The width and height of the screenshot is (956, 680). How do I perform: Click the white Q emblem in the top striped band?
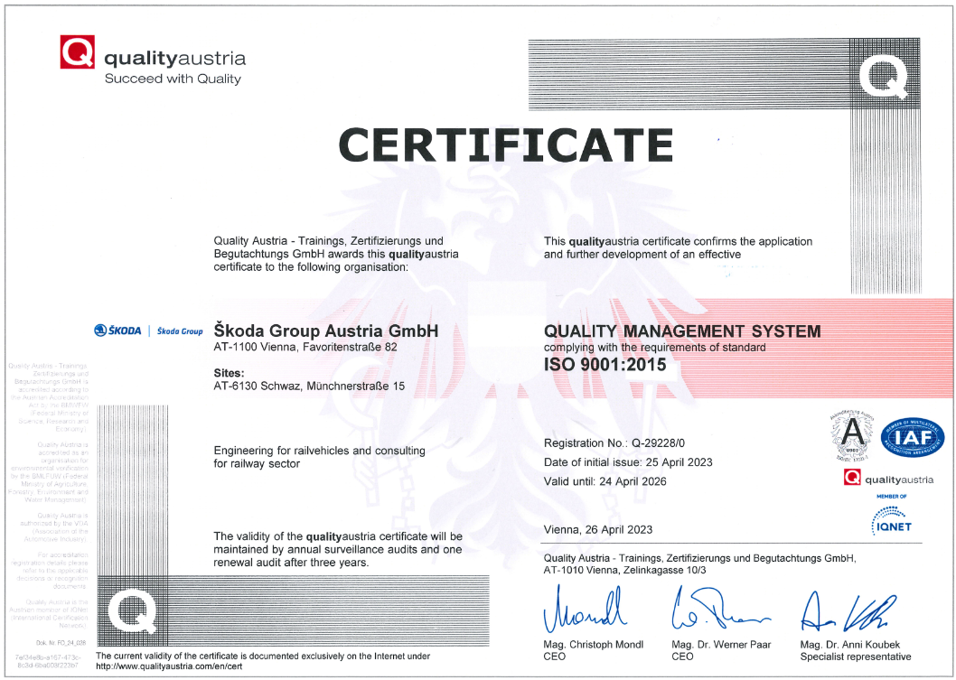pyautogui.click(x=883, y=75)
